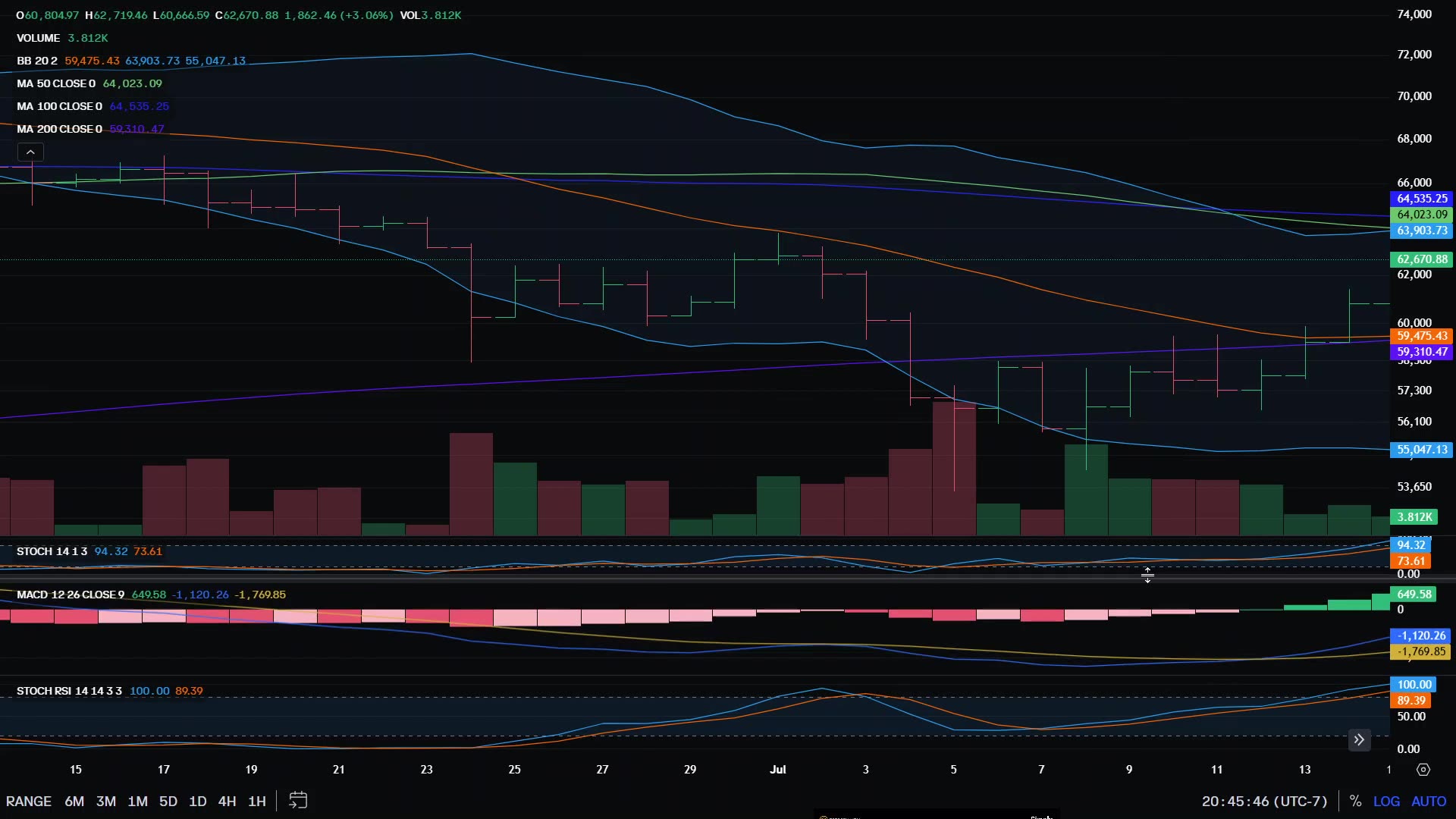Click the 1H interval button
The image size is (1456, 819).
click(257, 801)
